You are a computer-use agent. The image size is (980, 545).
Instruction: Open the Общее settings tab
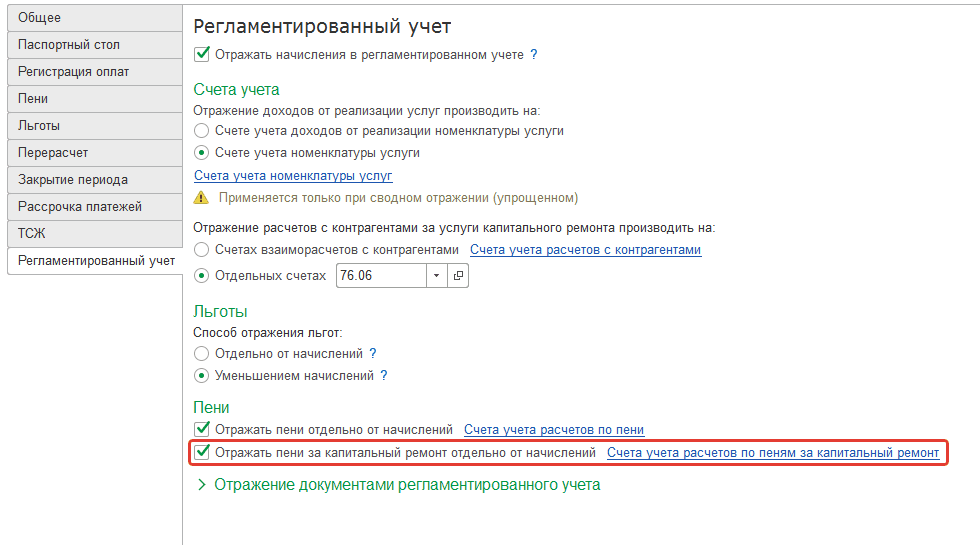(95, 18)
